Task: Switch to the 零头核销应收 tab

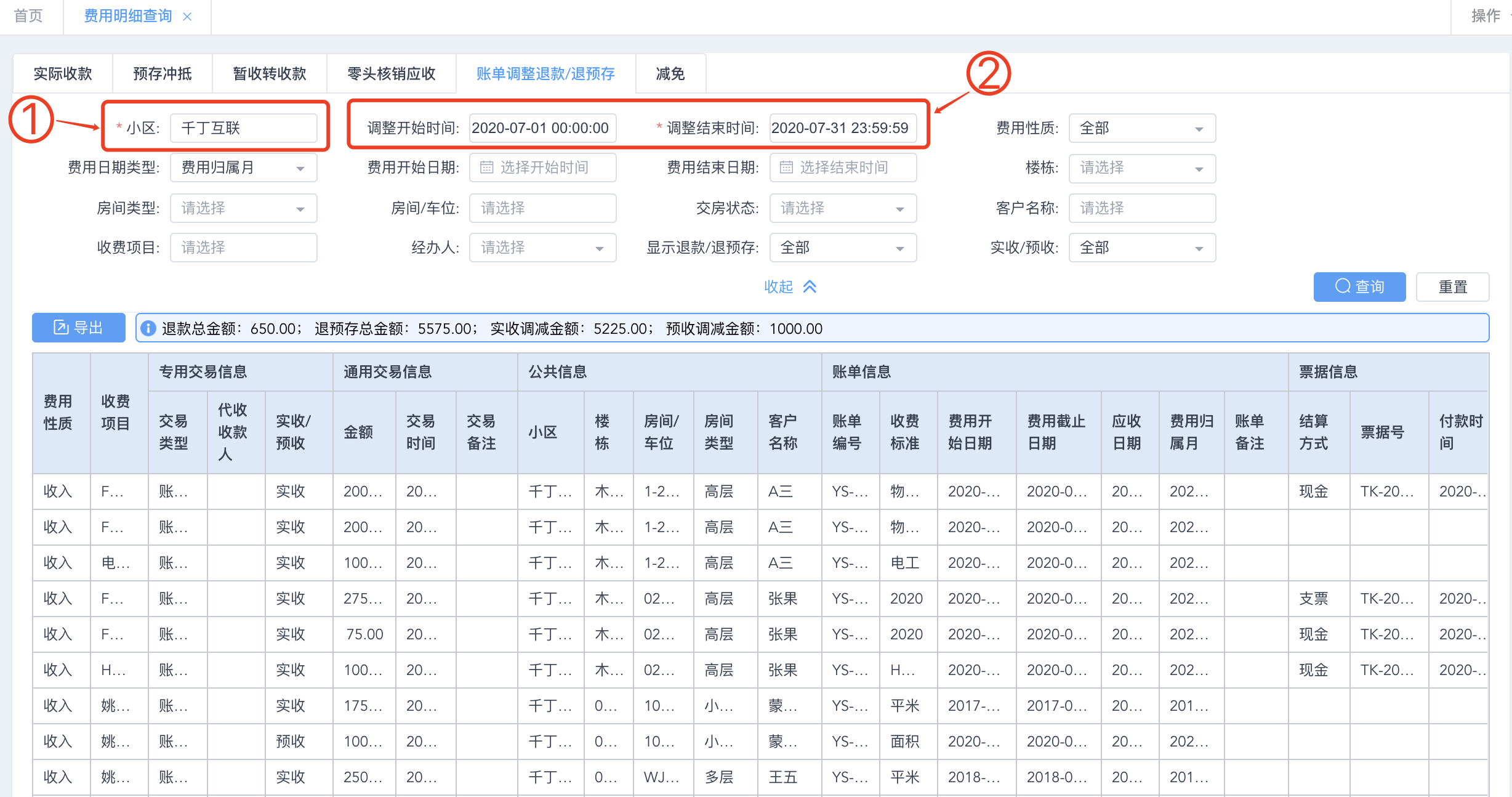Action: pyautogui.click(x=392, y=74)
